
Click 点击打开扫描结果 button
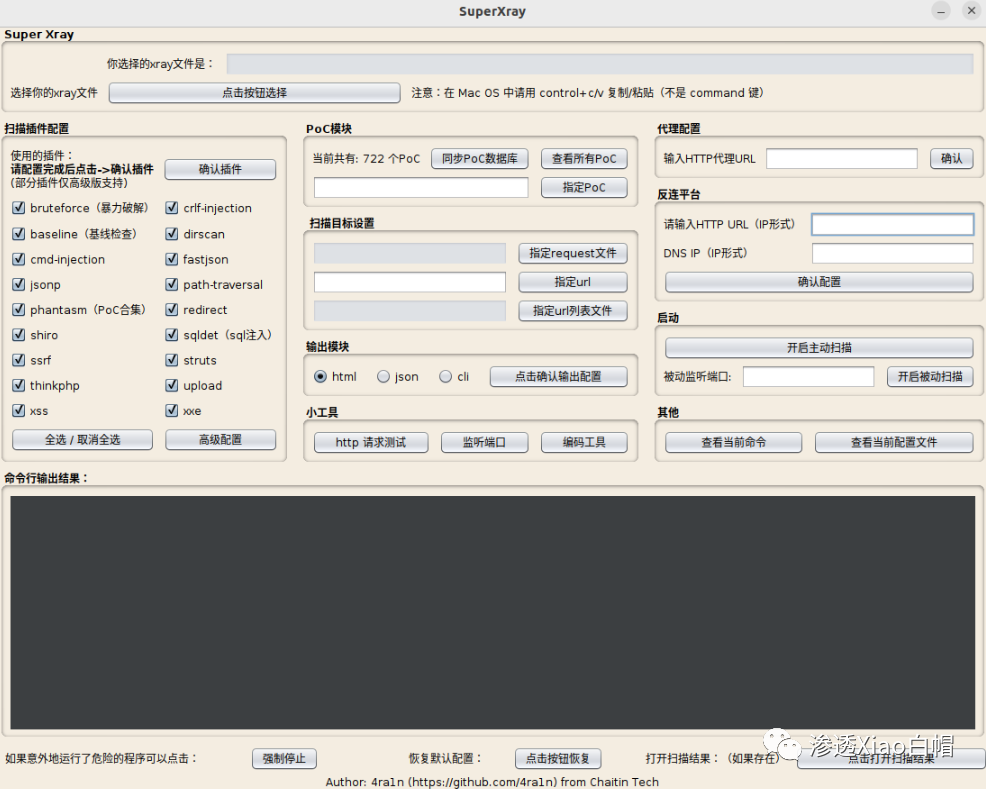(891, 759)
